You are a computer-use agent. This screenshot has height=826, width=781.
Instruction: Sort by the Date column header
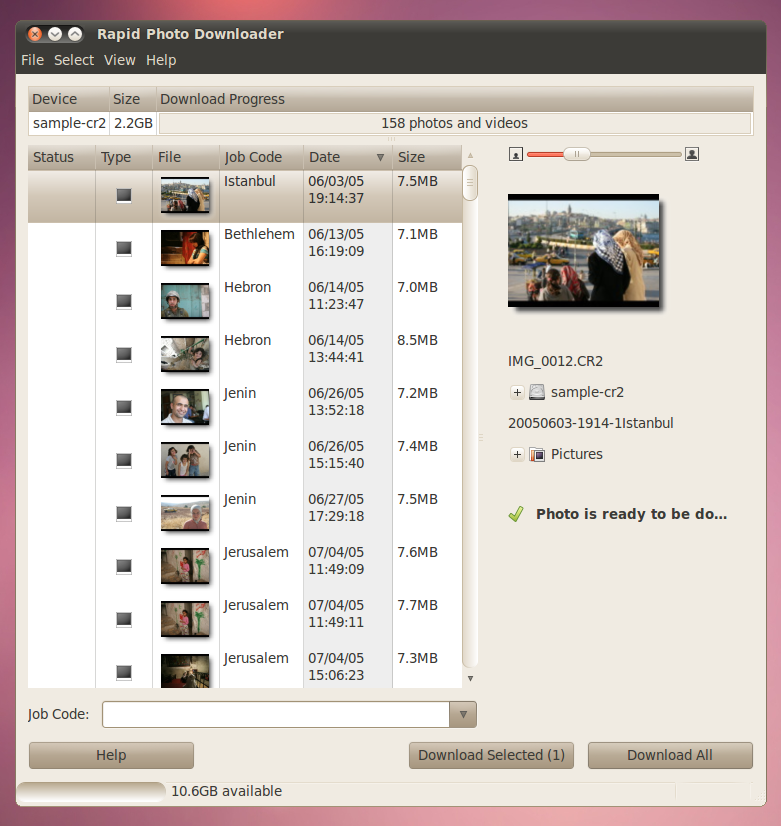348,157
